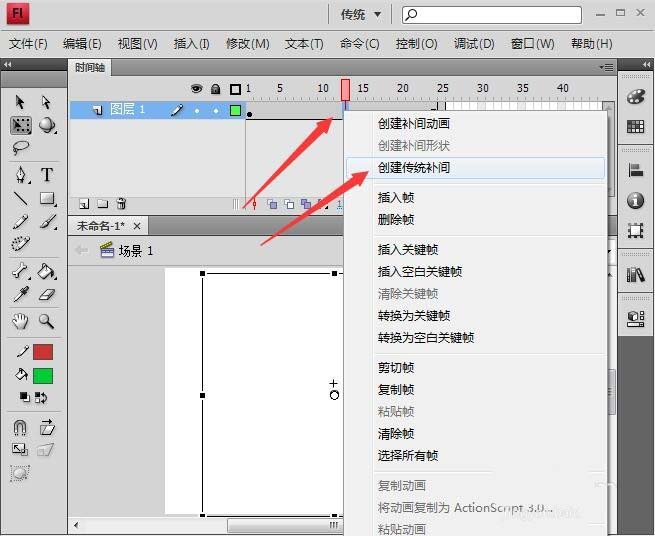Screen dimensions: 655x536
Task: Collapse the left tools panel arrows
Action: tap(8, 64)
